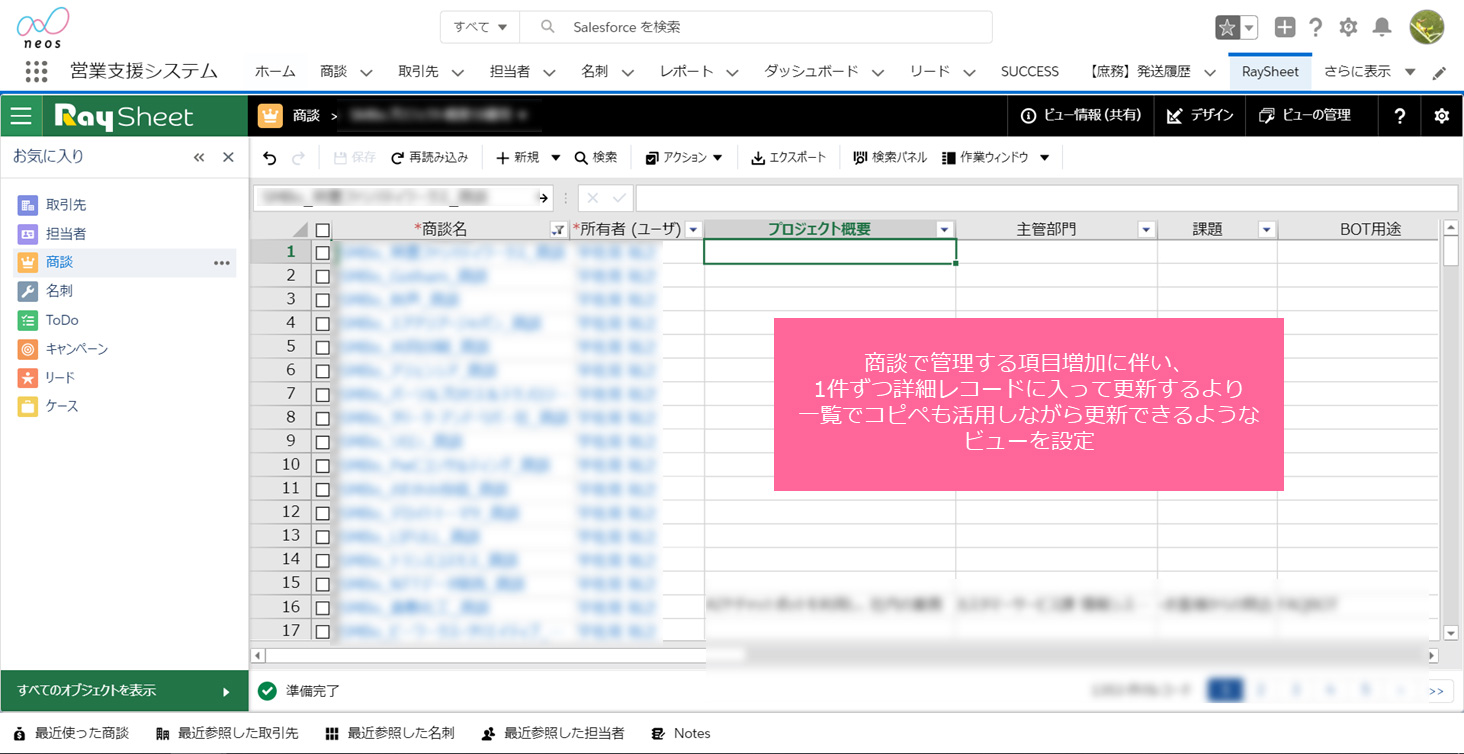Toggle the RaySheet hamburger menu
The height and width of the screenshot is (754, 1464).
tap(21, 116)
